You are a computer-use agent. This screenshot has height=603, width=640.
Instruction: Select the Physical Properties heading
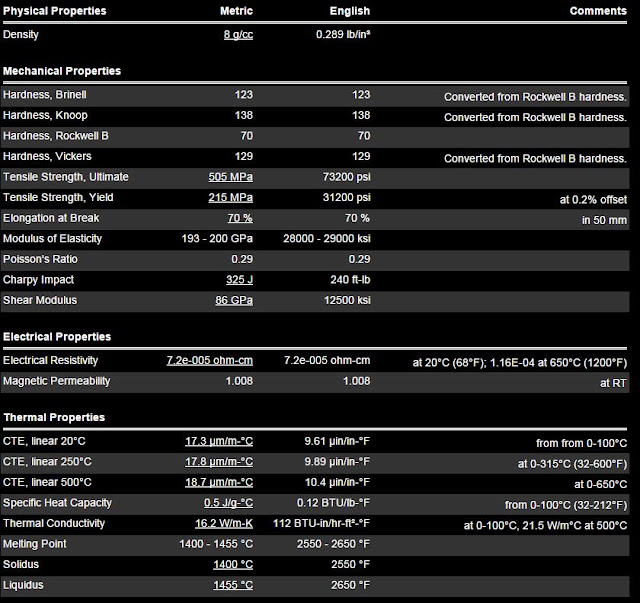[55, 11]
